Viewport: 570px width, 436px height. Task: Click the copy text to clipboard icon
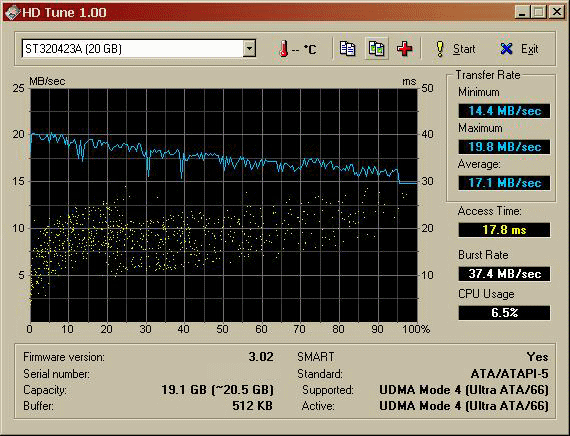coord(347,49)
